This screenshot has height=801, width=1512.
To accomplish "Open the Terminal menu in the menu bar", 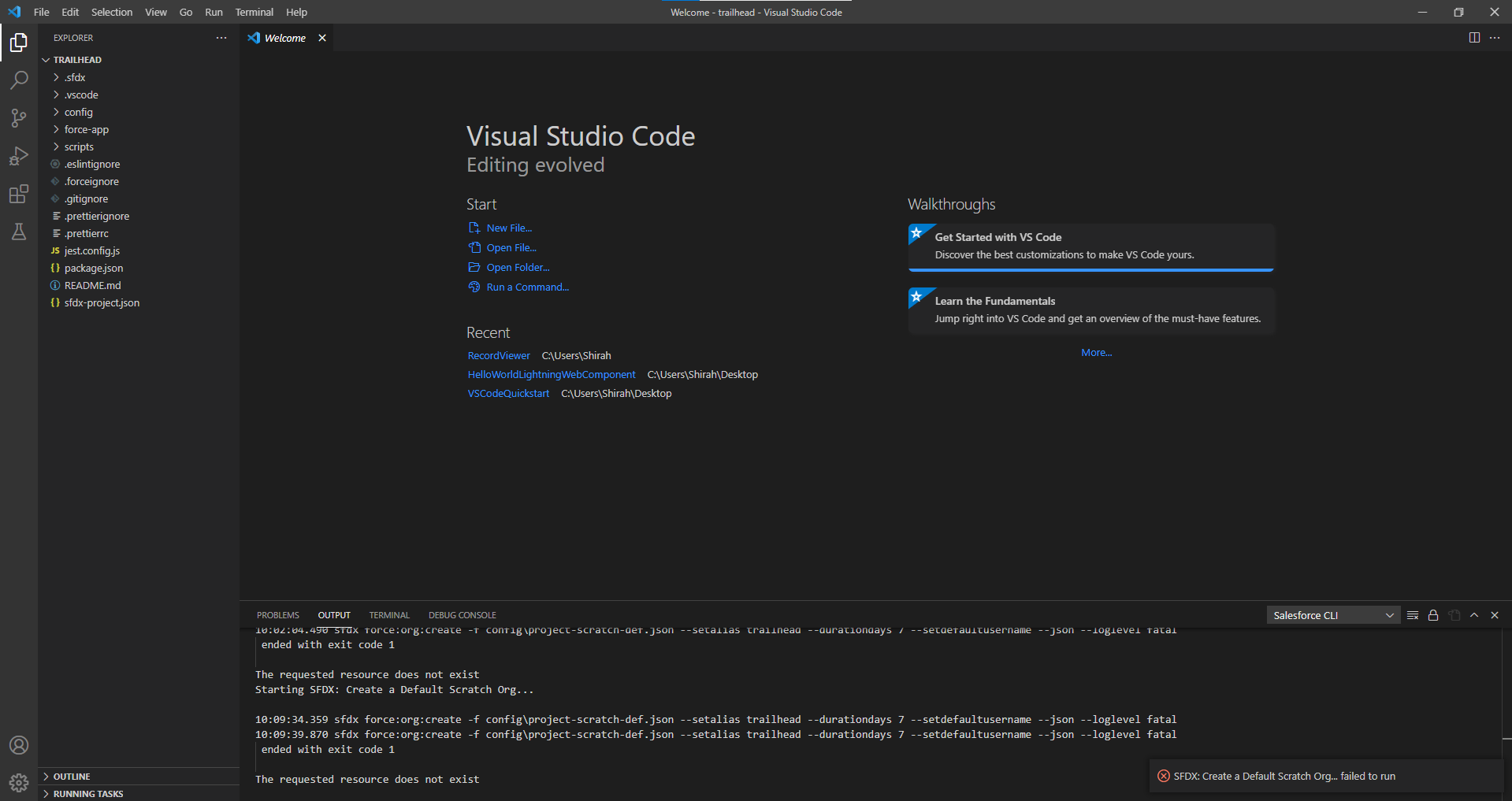I will tap(254, 12).
